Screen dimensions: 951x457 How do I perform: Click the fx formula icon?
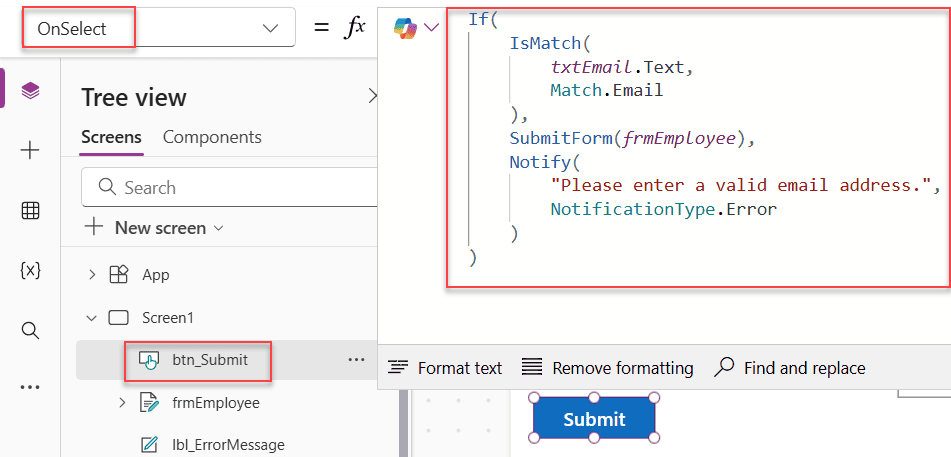pyautogui.click(x=354, y=28)
